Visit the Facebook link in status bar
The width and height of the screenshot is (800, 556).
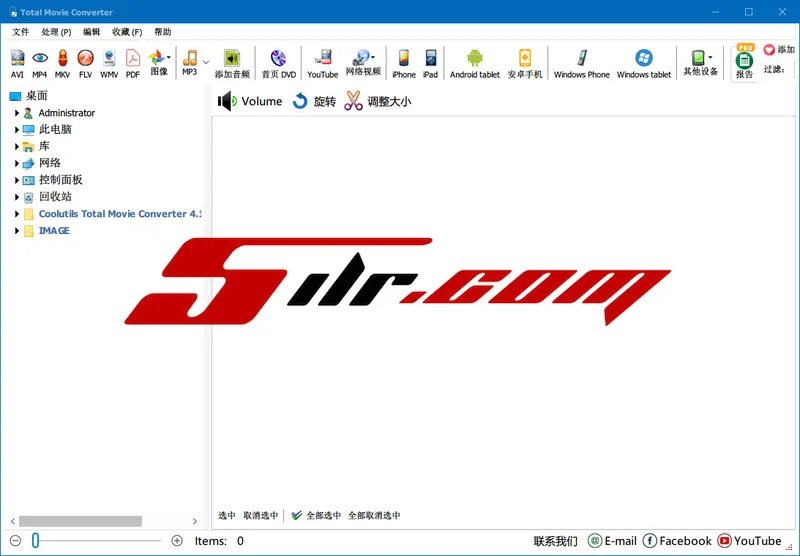[x=677, y=541]
